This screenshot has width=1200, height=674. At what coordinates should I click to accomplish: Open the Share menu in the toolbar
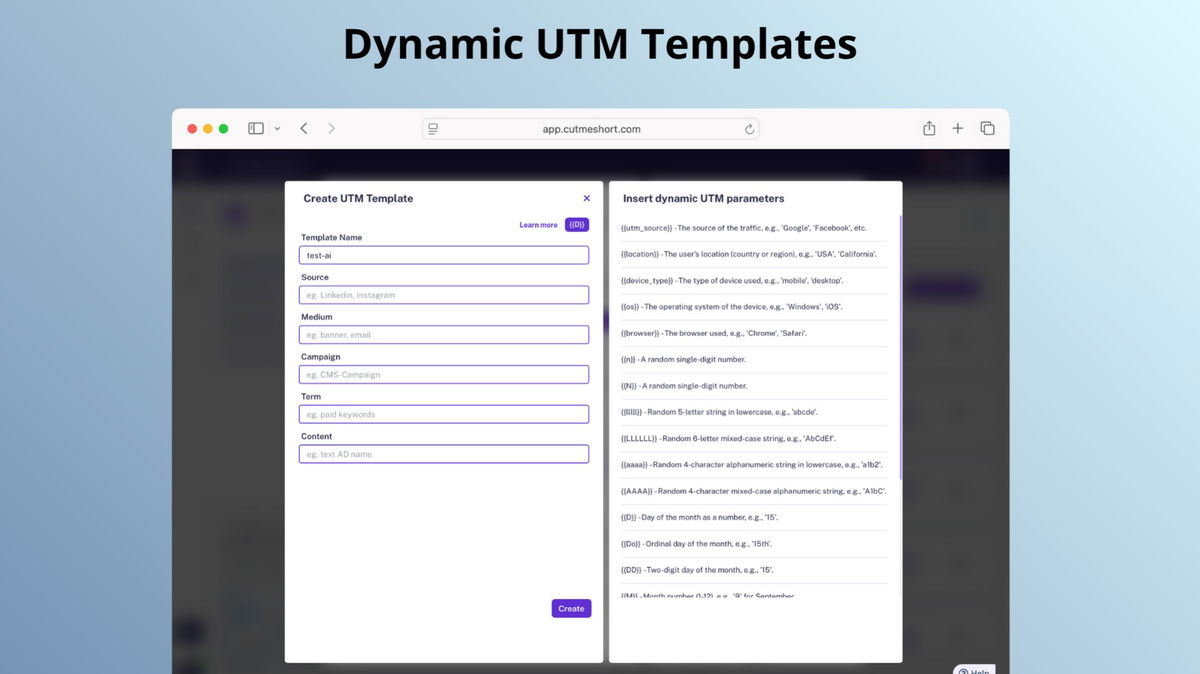[928, 128]
